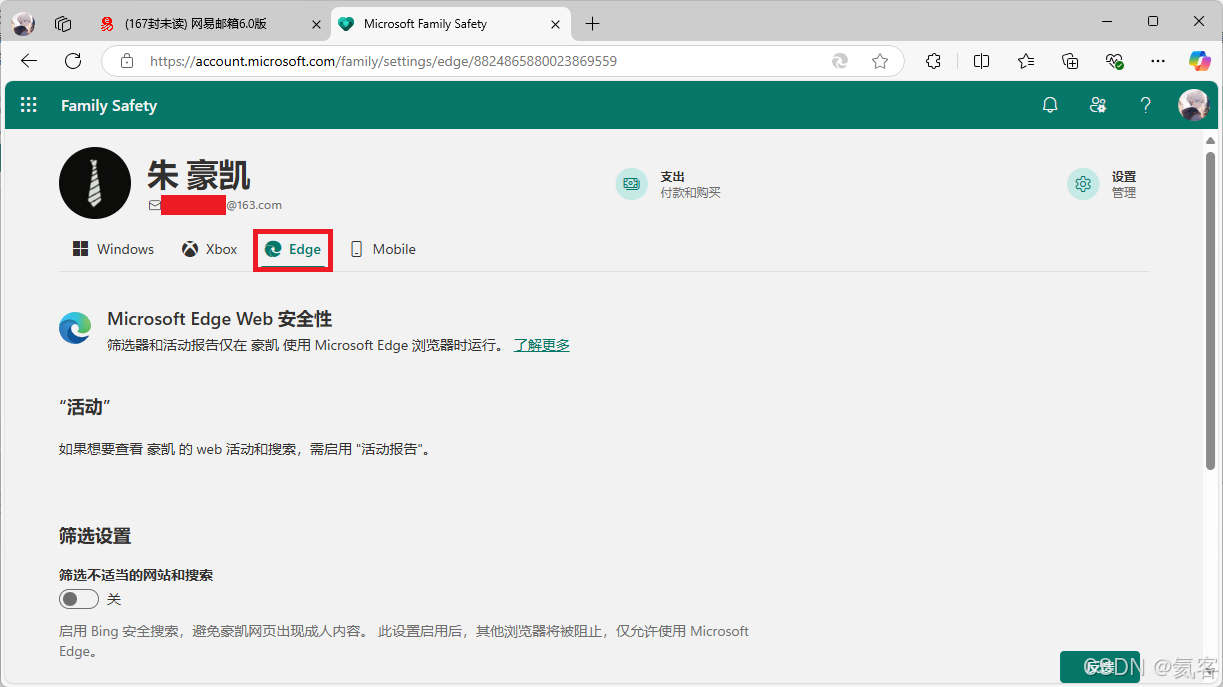Click the browser profile avatar in title bar
The width and height of the screenshot is (1223, 687).
23,23
